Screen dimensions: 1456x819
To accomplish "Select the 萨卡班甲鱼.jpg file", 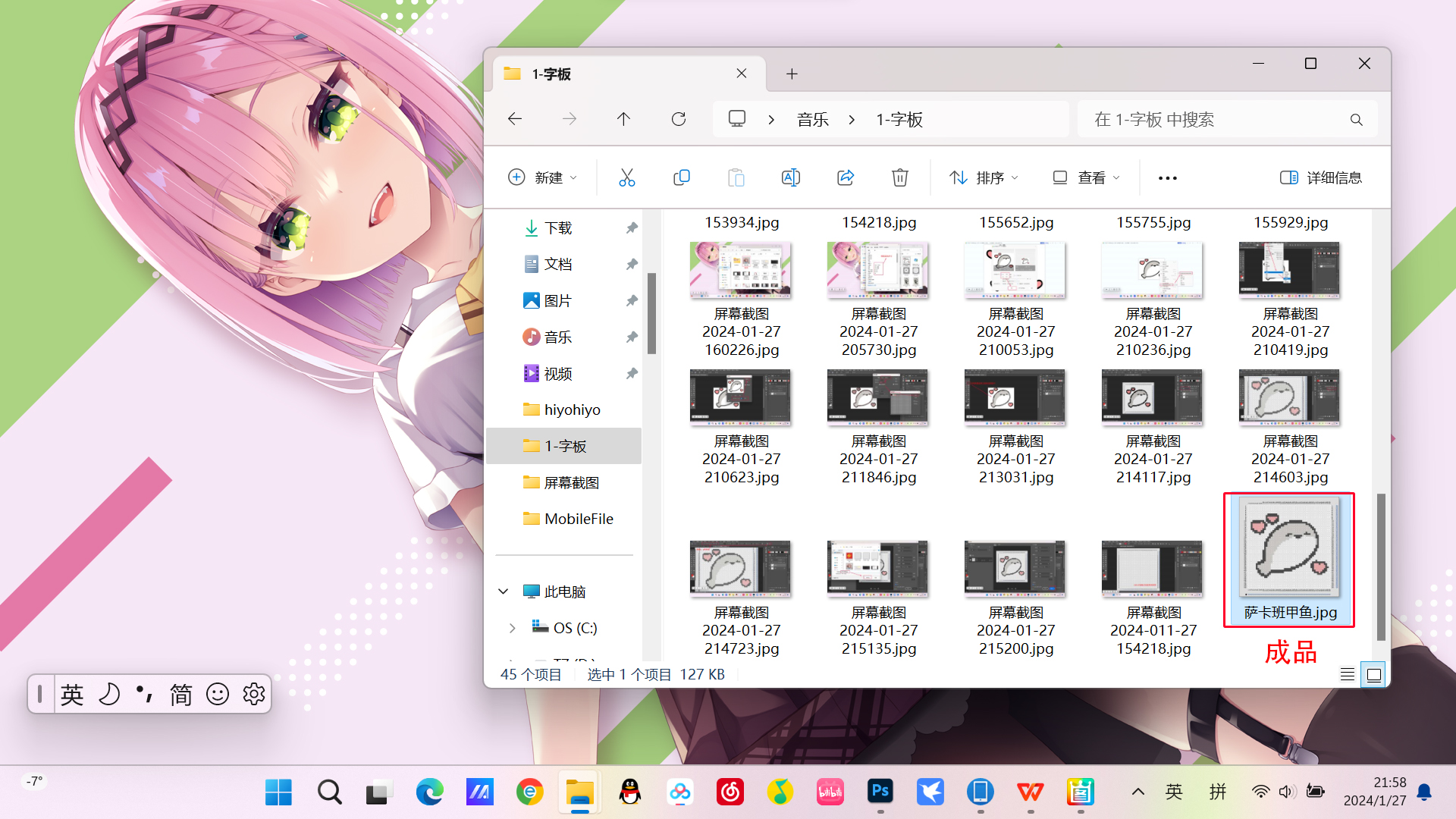I will coord(1289,560).
